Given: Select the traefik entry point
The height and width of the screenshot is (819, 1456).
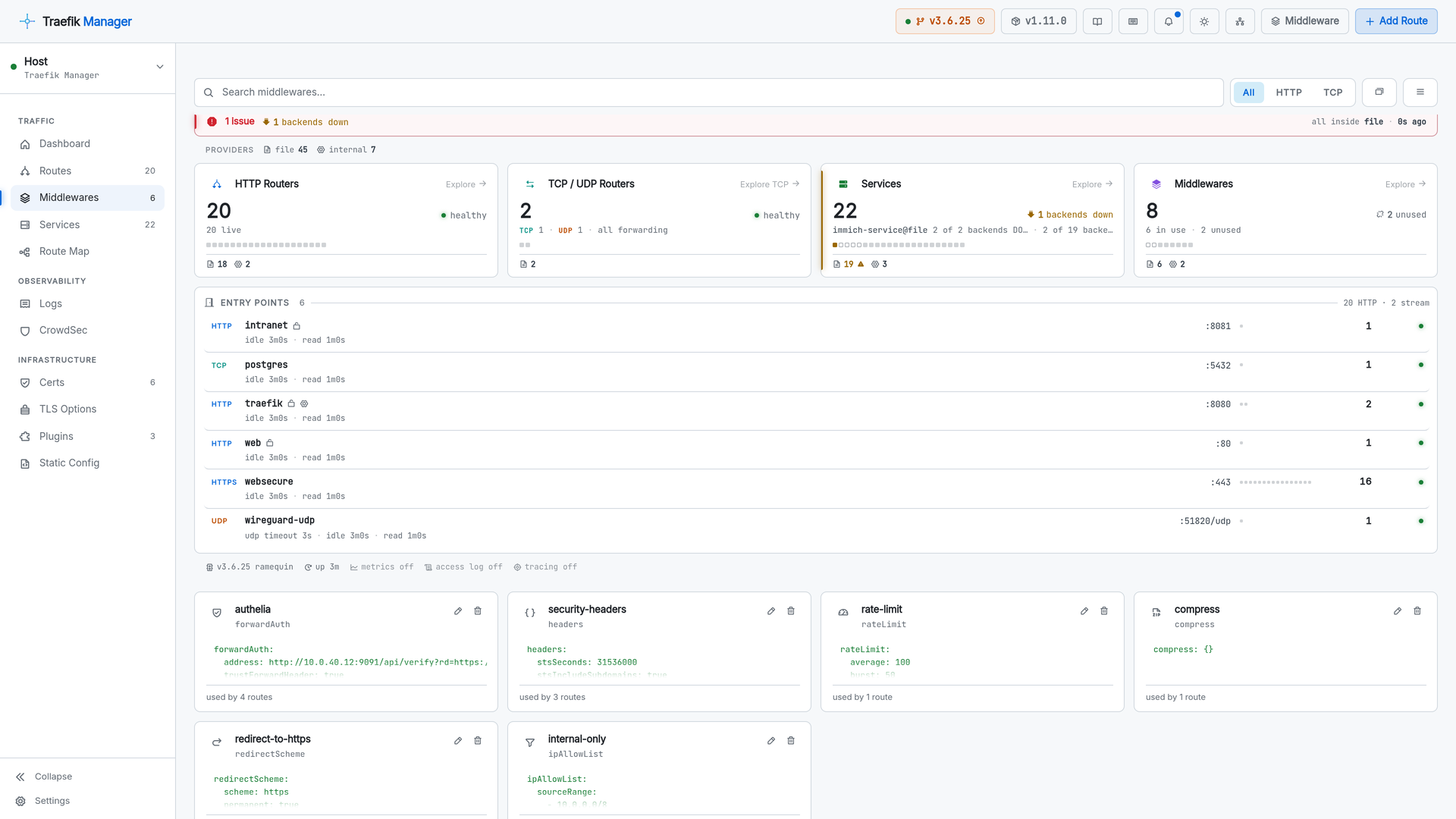Looking at the screenshot, I should click(816, 411).
